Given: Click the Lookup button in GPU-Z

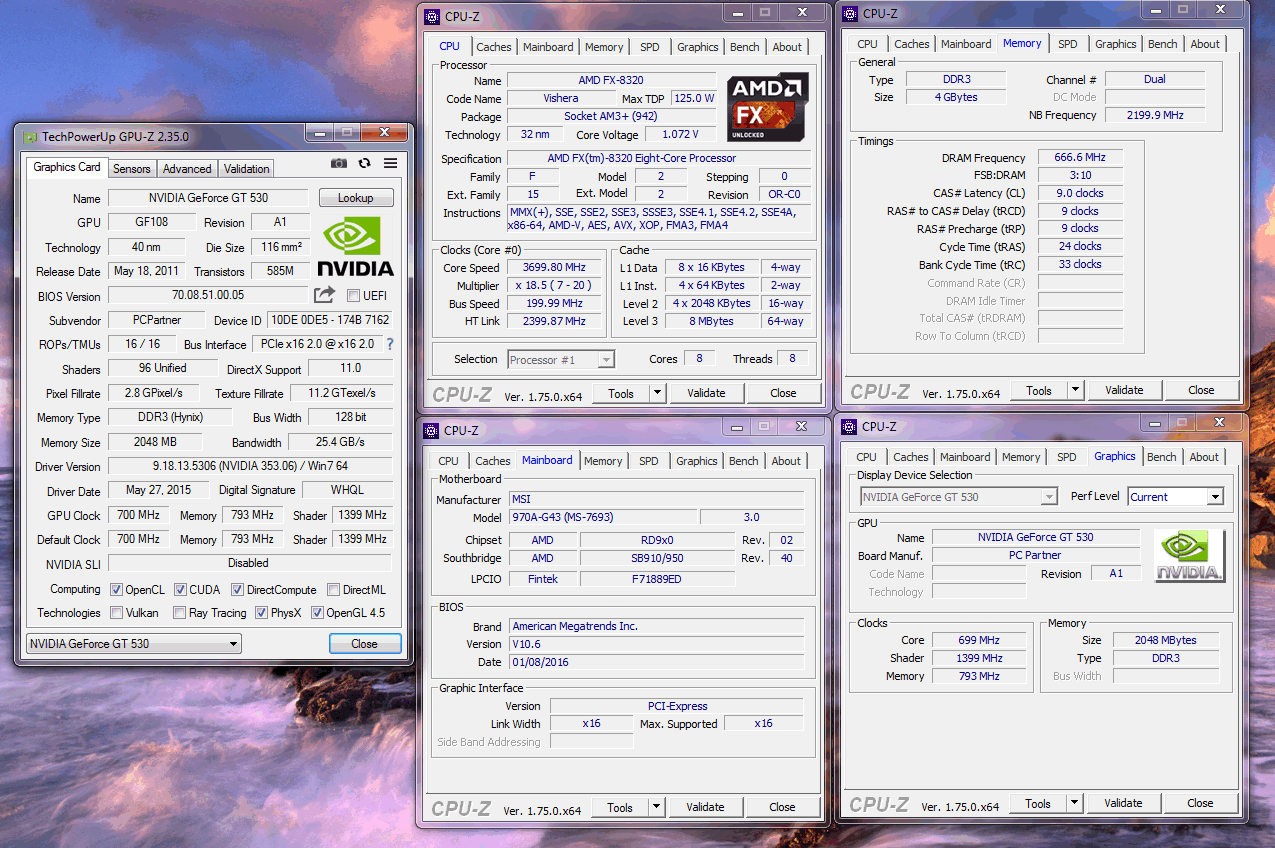Looking at the screenshot, I should click(356, 198).
